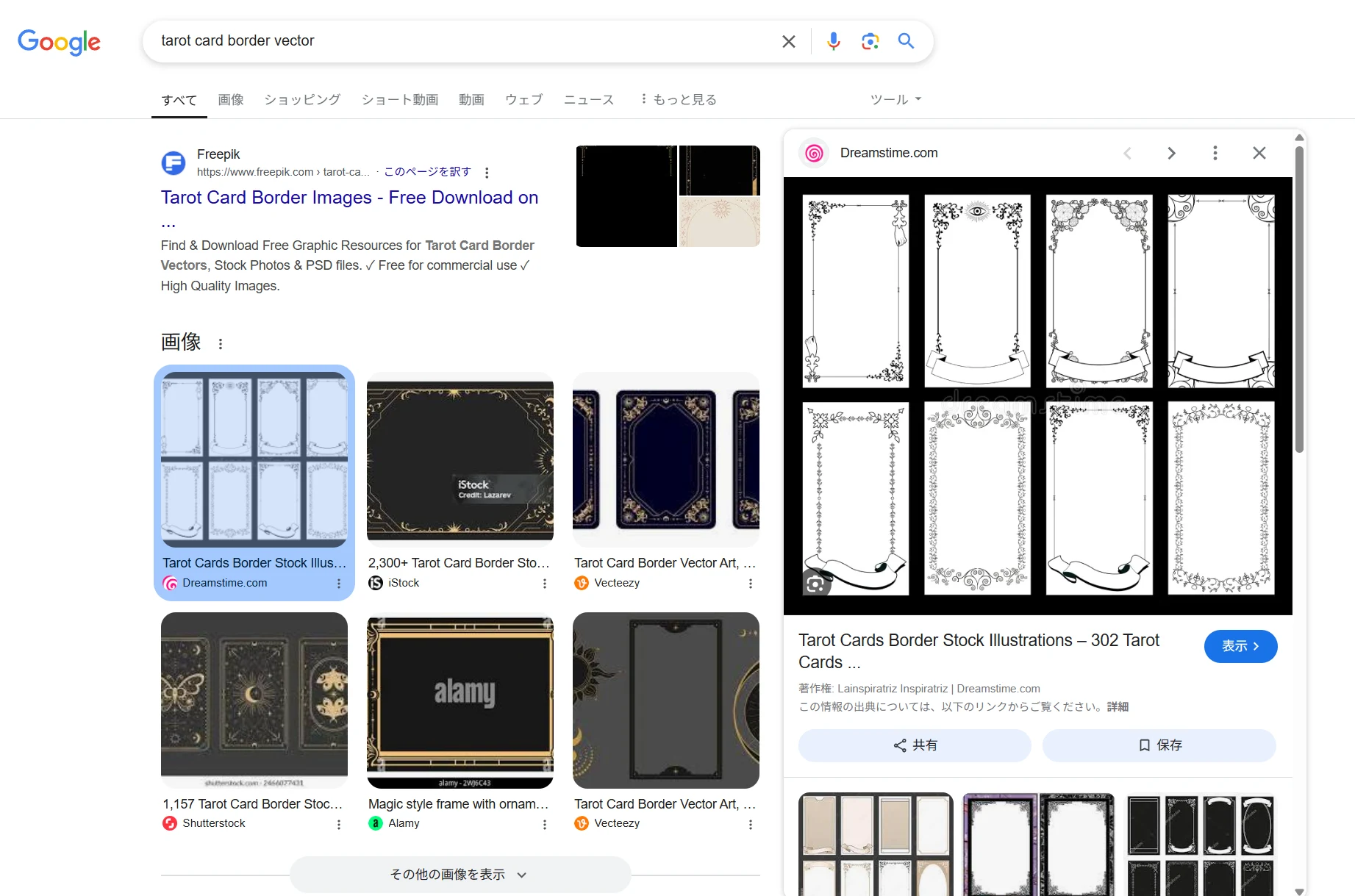The width and height of the screenshot is (1355, 896).
Task: Click Shutterstock favicon under image card
Action: [x=170, y=823]
